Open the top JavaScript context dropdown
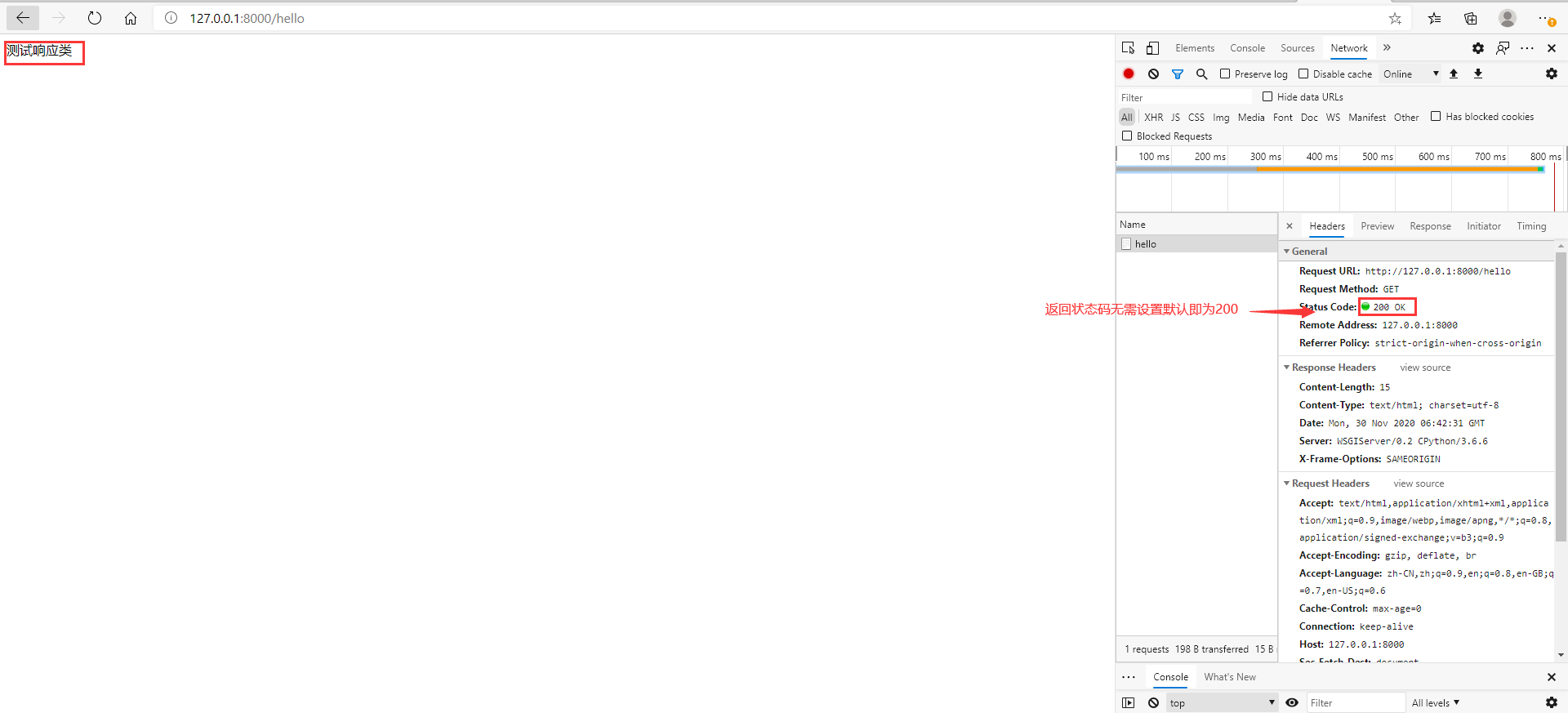Image resolution: width=1568 pixels, height=713 pixels. 1222,702
